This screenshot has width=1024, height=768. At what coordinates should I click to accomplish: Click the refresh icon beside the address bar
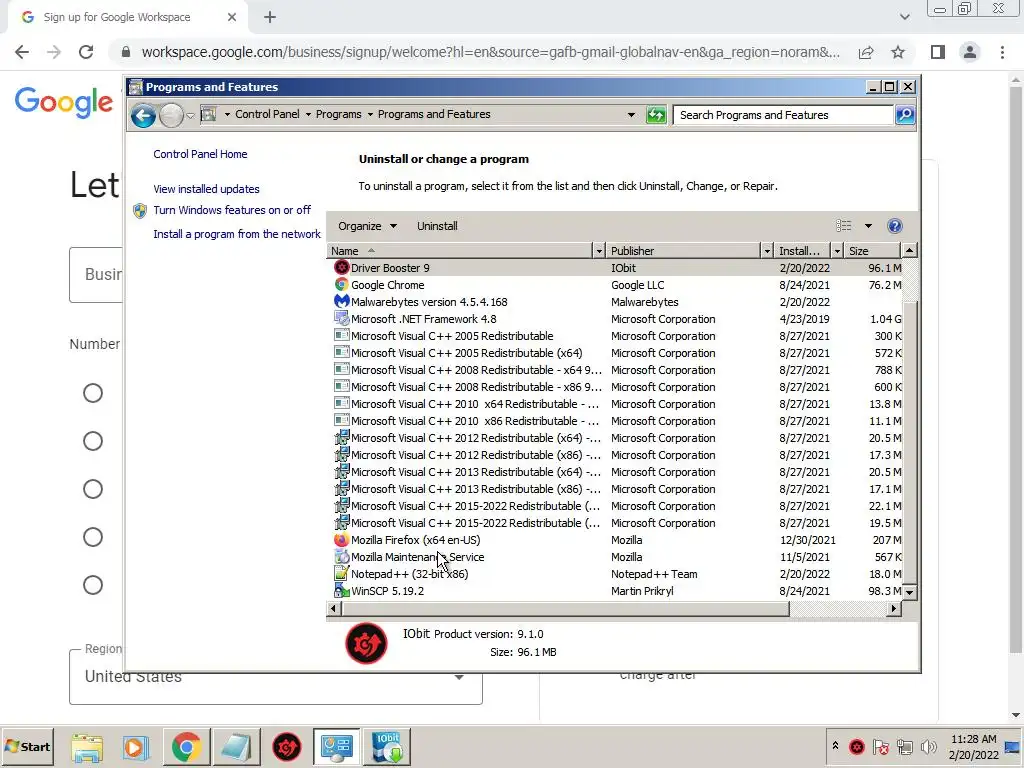[x=656, y=115]
